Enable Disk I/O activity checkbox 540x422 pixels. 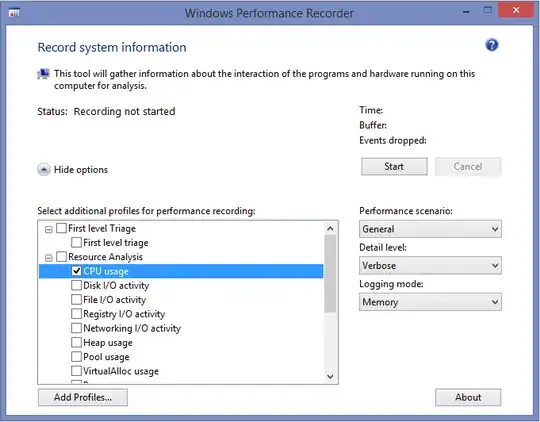point(76,285)
